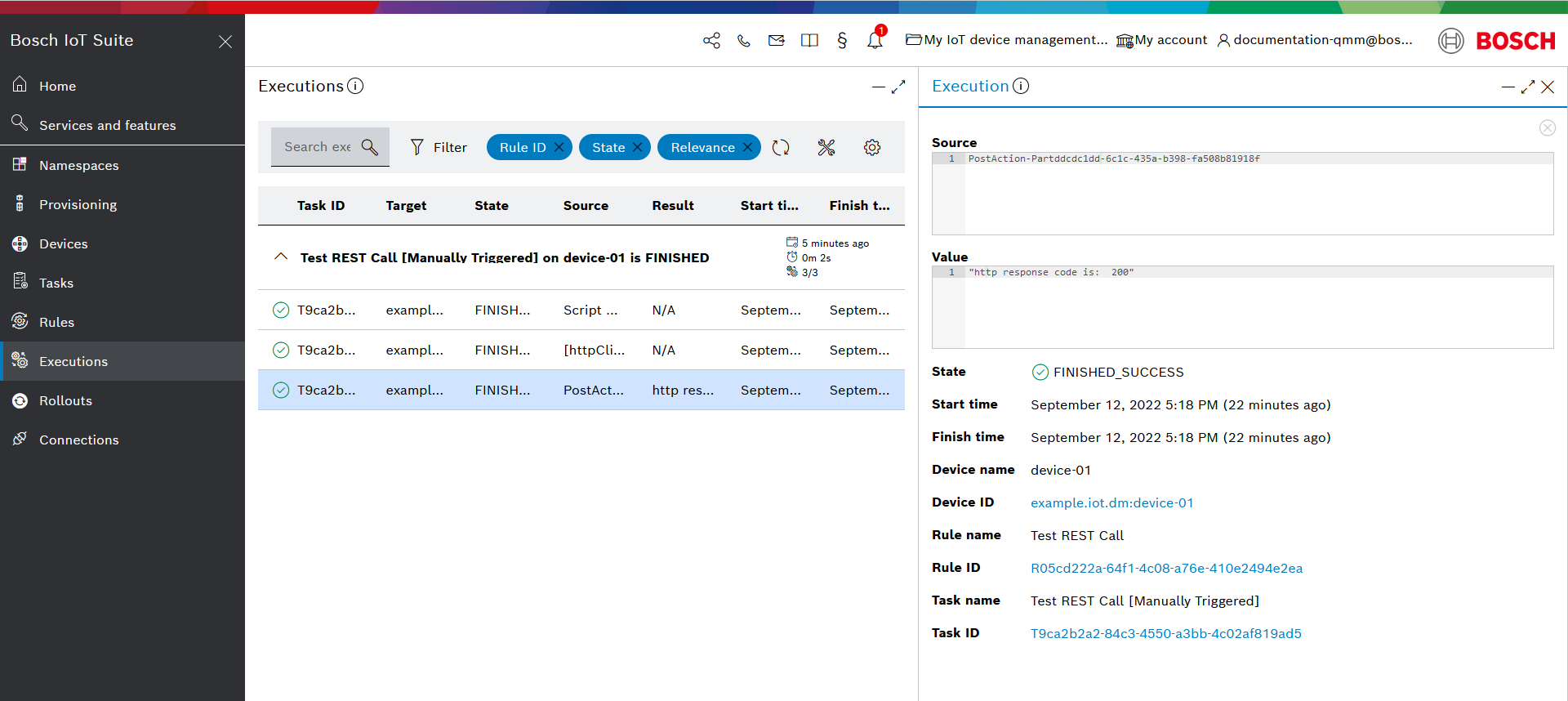Click the State filter chip
Viewport: 1568px width, 701px height.
(x=608, y=147)
